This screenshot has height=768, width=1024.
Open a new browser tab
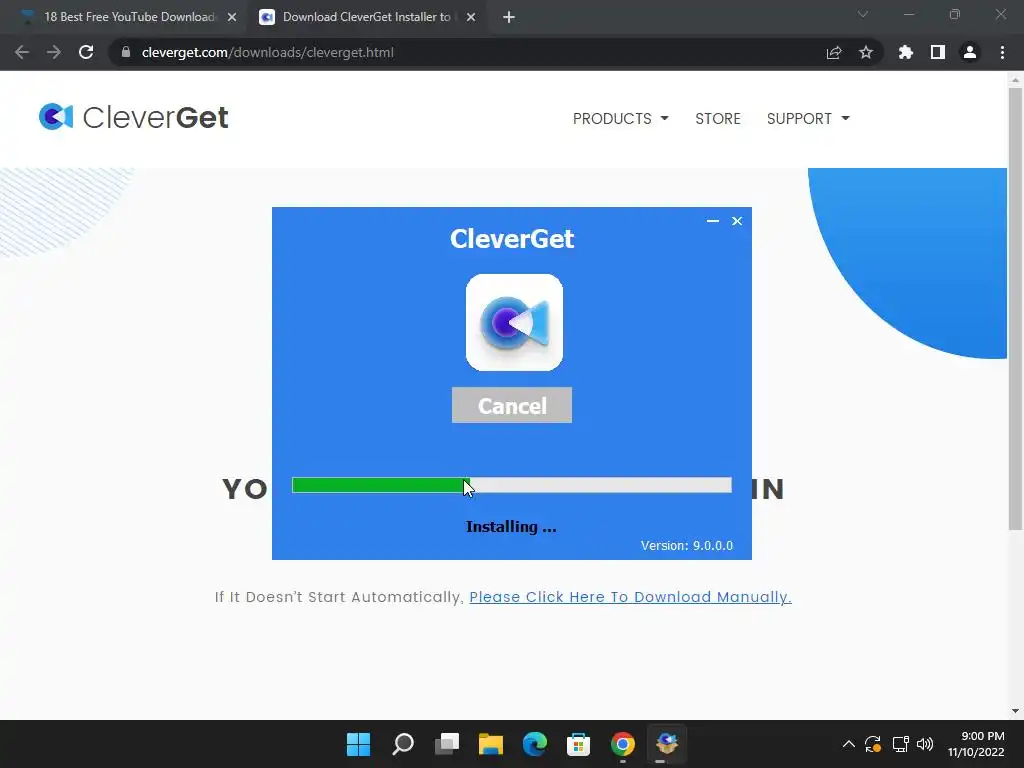[509, 18]
